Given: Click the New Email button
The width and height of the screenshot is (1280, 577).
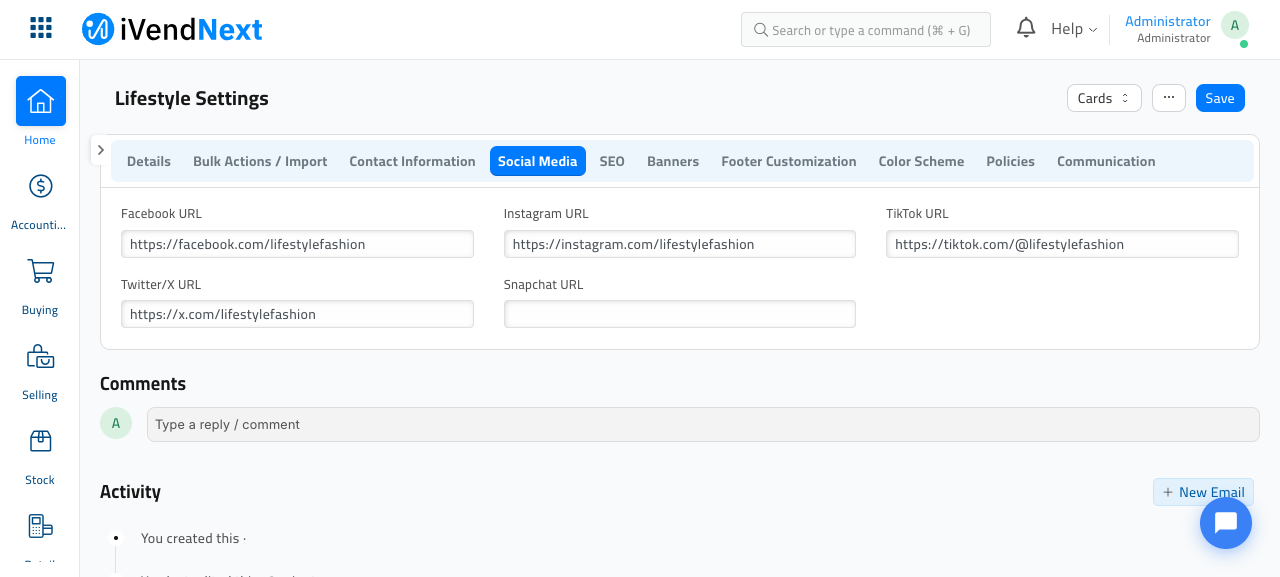Looking at the screenshot, I should coord(1203,492).
